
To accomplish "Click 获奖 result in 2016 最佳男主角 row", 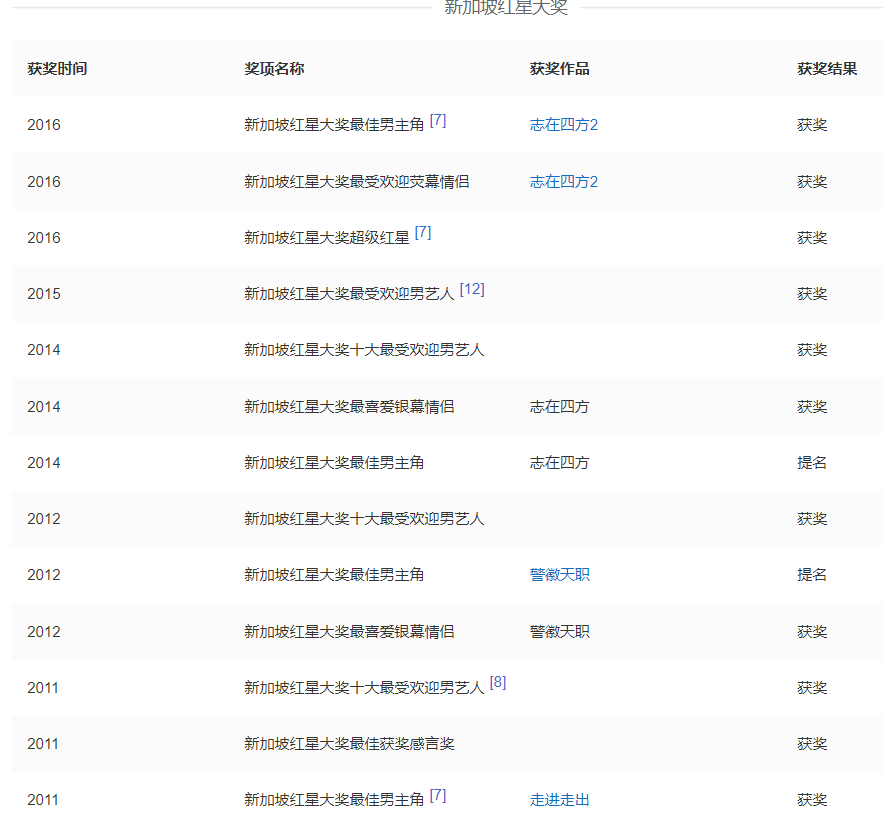I will click(812, 124).
